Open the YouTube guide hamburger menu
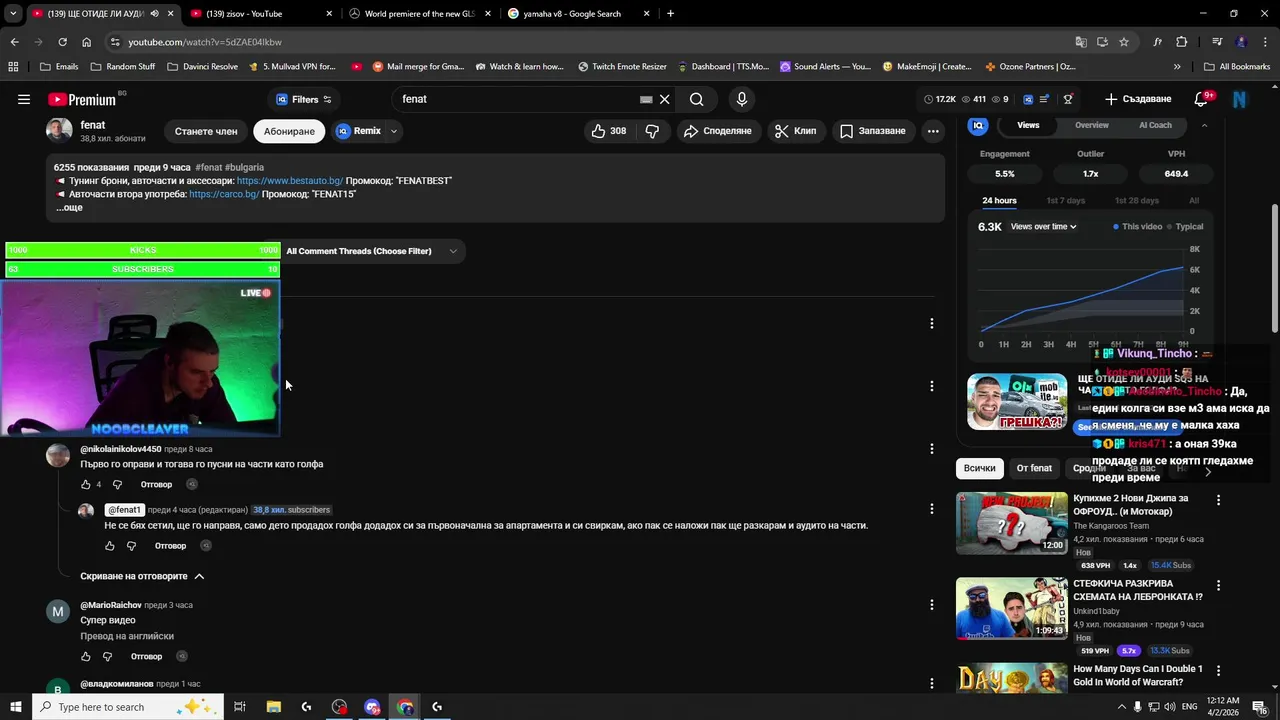Screen dimensions: 1280x720 tap(24, 99)
